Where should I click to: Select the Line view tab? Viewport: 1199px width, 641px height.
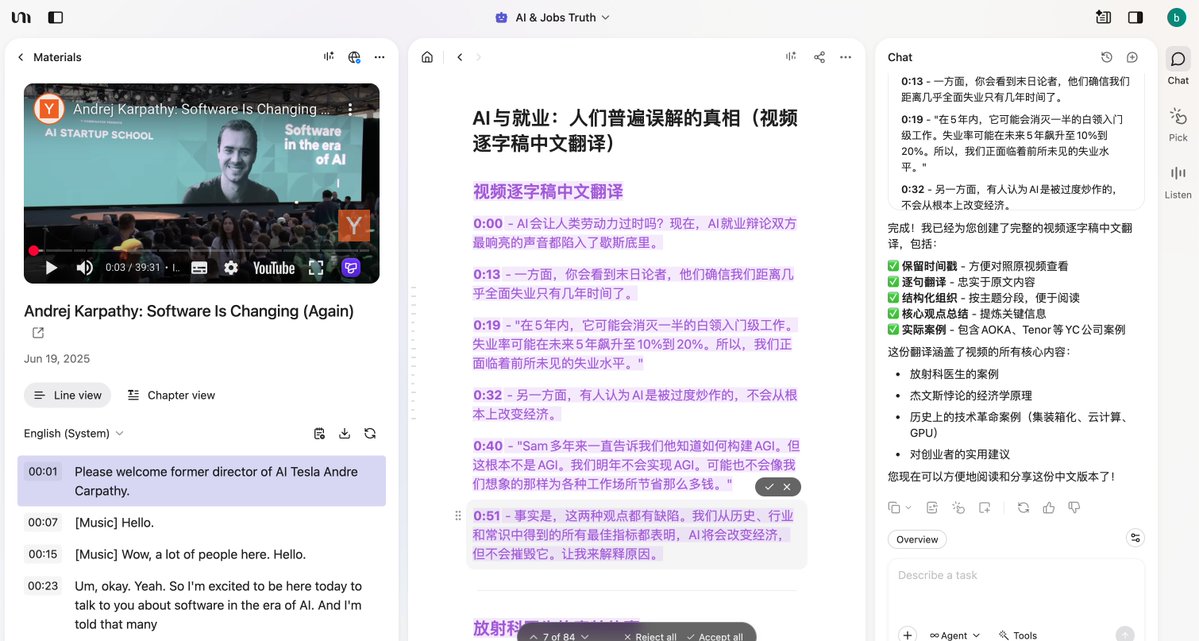point(68,395)
